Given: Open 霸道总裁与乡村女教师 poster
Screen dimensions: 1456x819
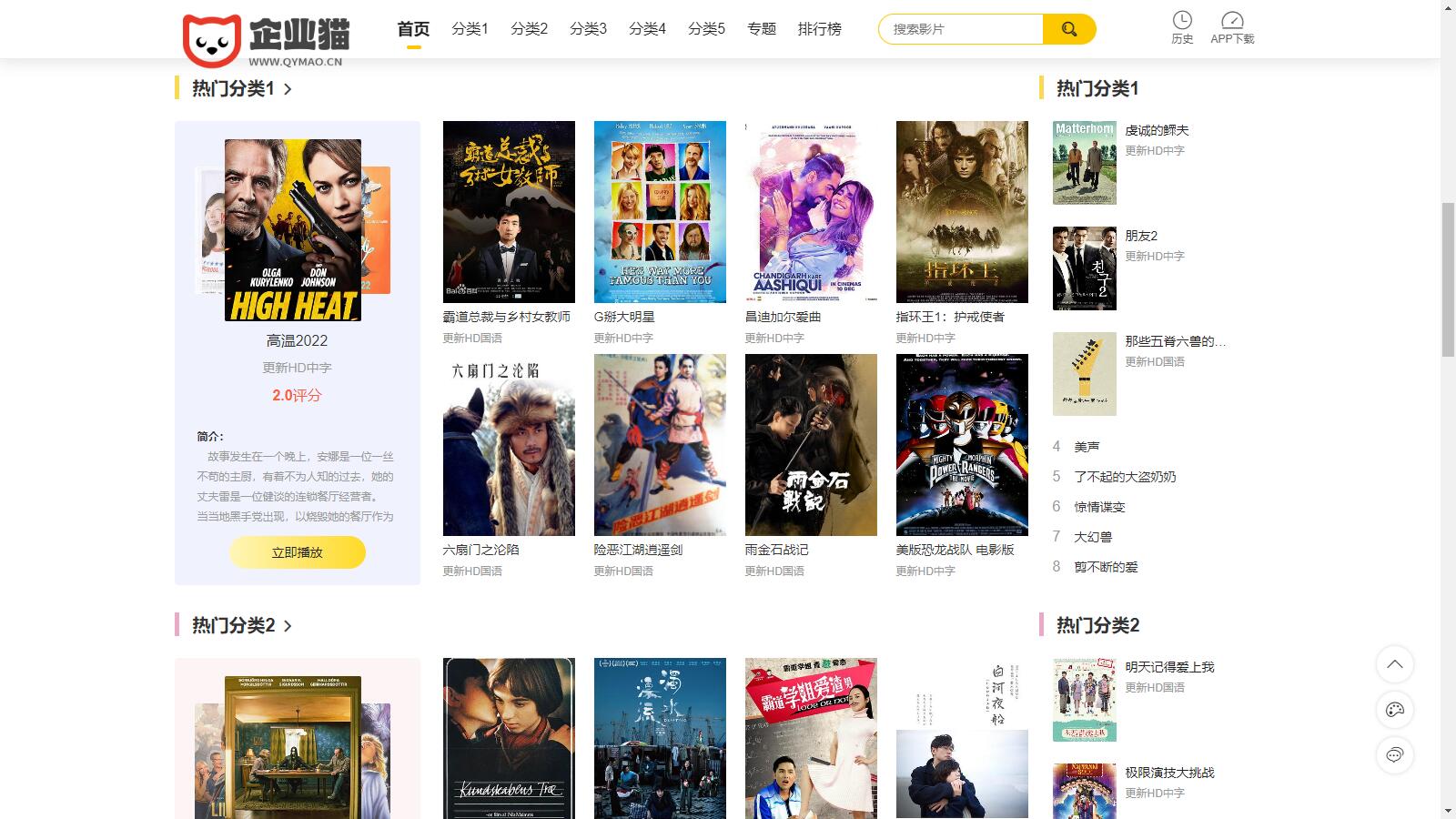Looking at the screenshot, I should 509,212.
